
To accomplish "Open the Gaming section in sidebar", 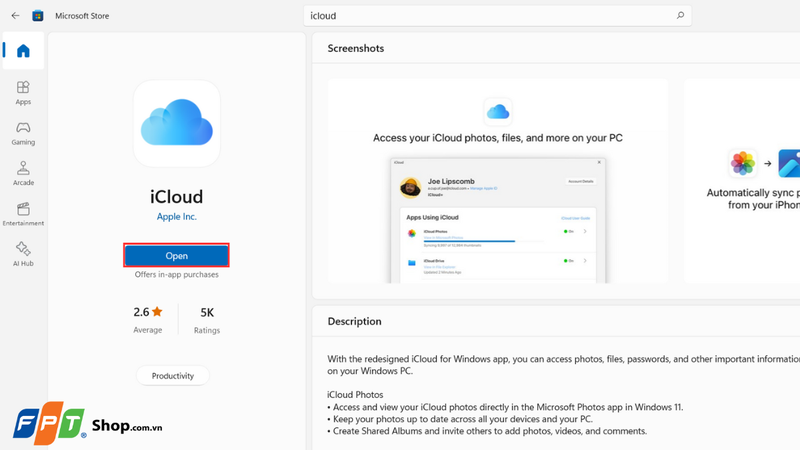I will (23, 134).
